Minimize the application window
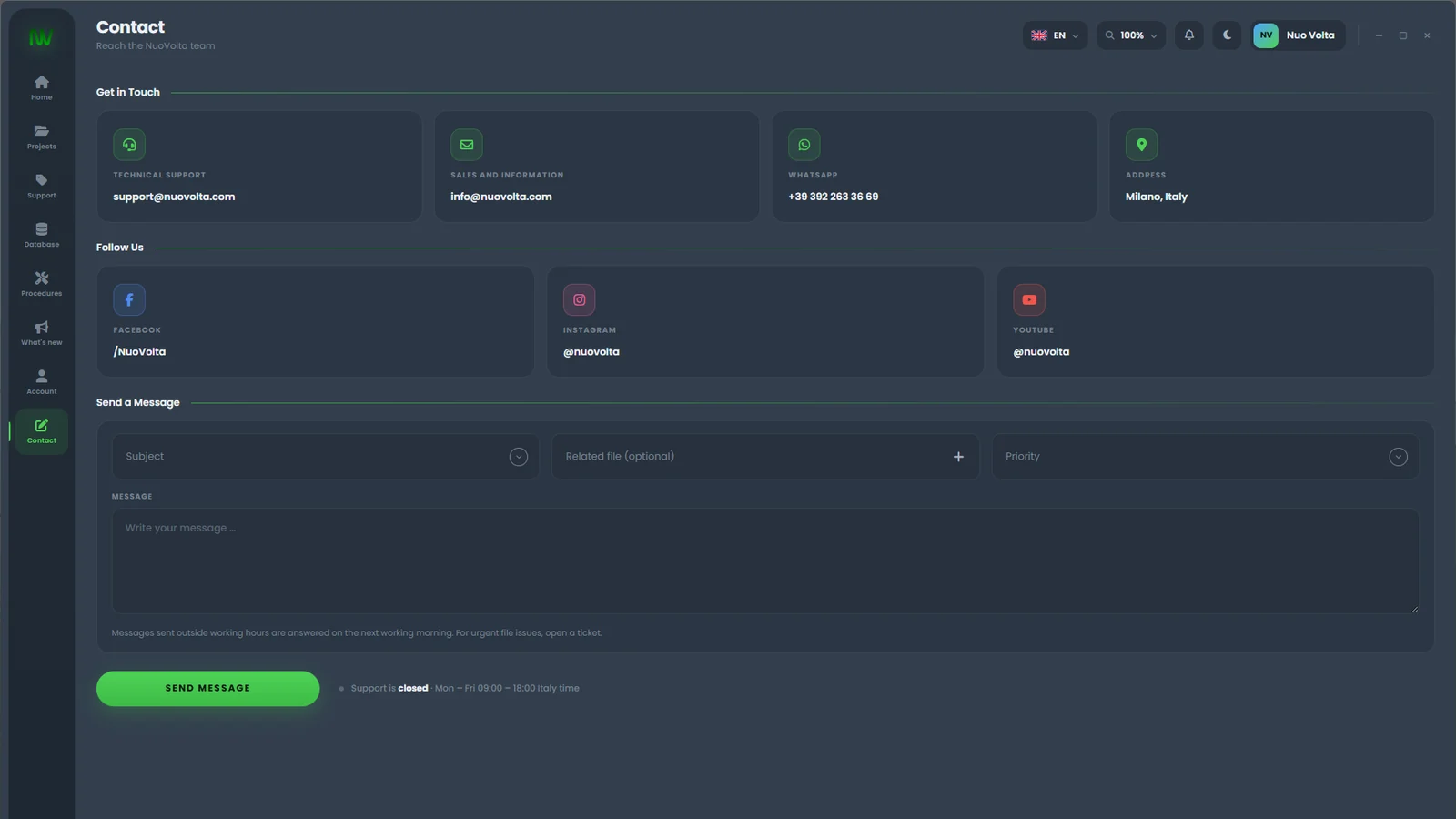The height and width of the screenshot is (819, 1456). [1379, 35]
